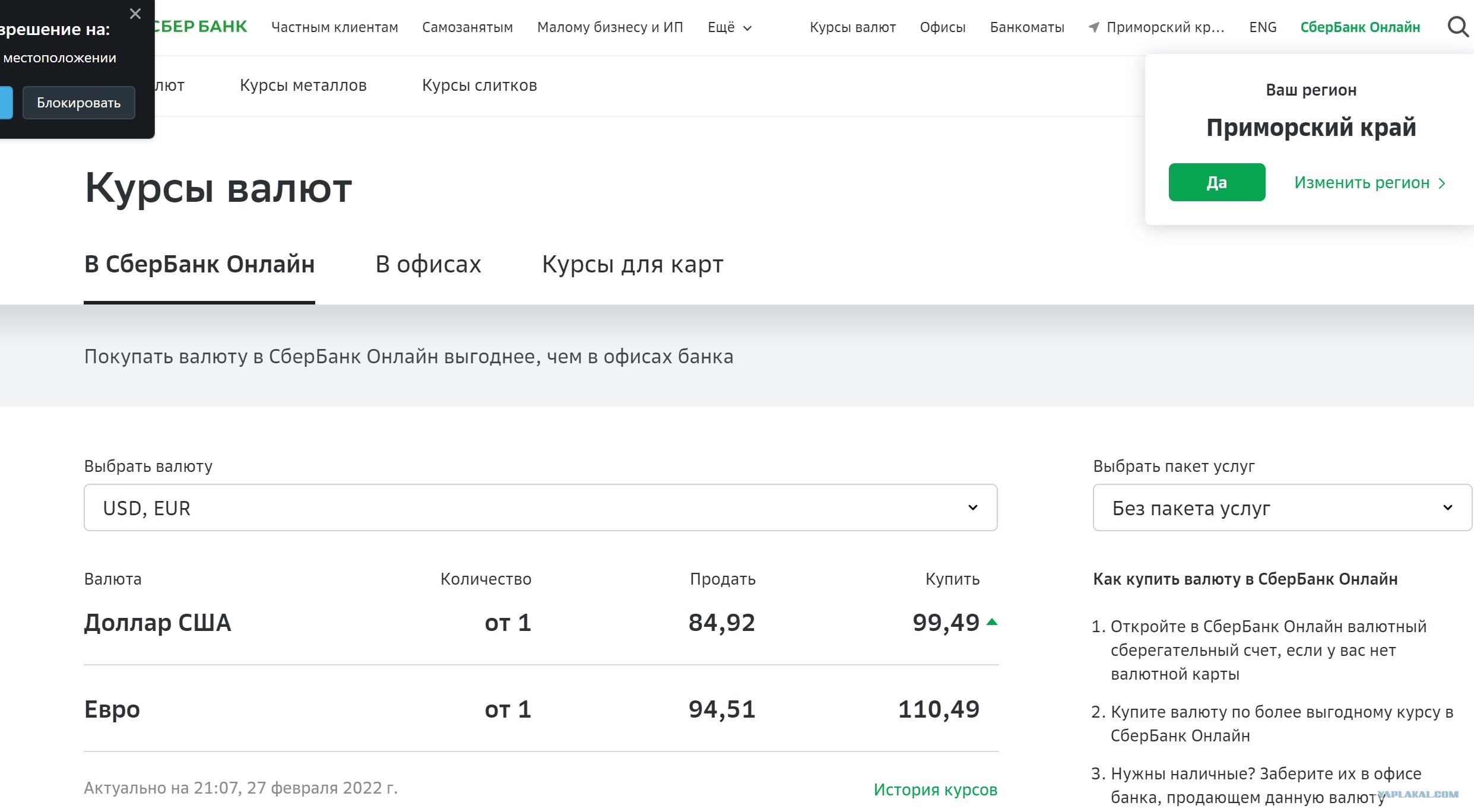The image size is (1474, 812).
Task: Click the Евро row name
Action: click(x=112, y=709)
